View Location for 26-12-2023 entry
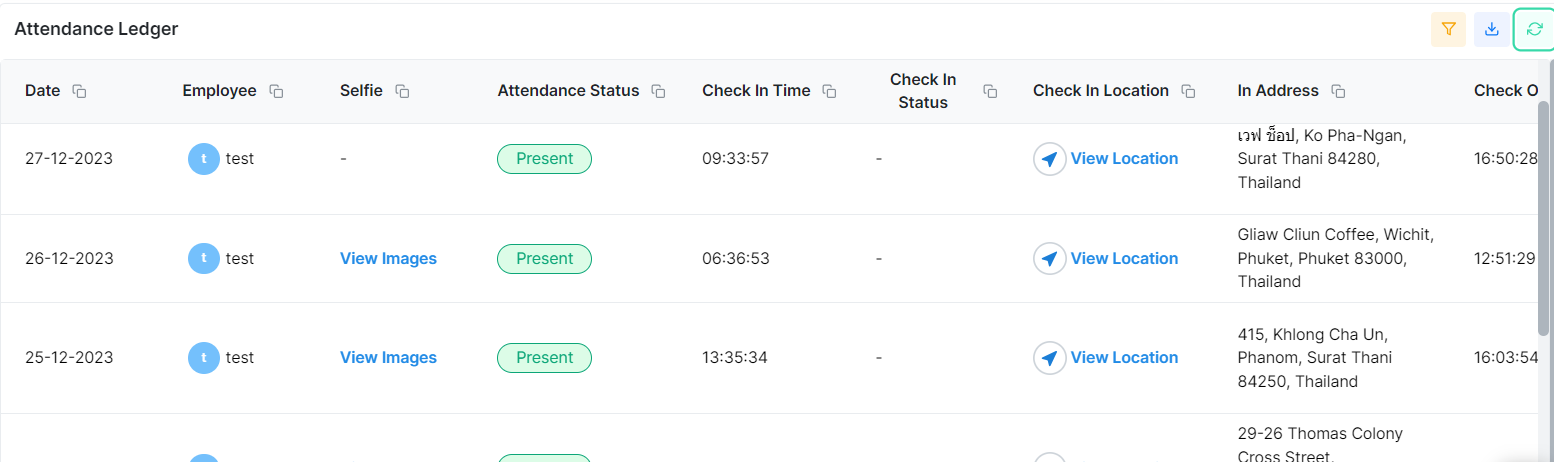The image size is (1554, 462). tap(1124, 259)
